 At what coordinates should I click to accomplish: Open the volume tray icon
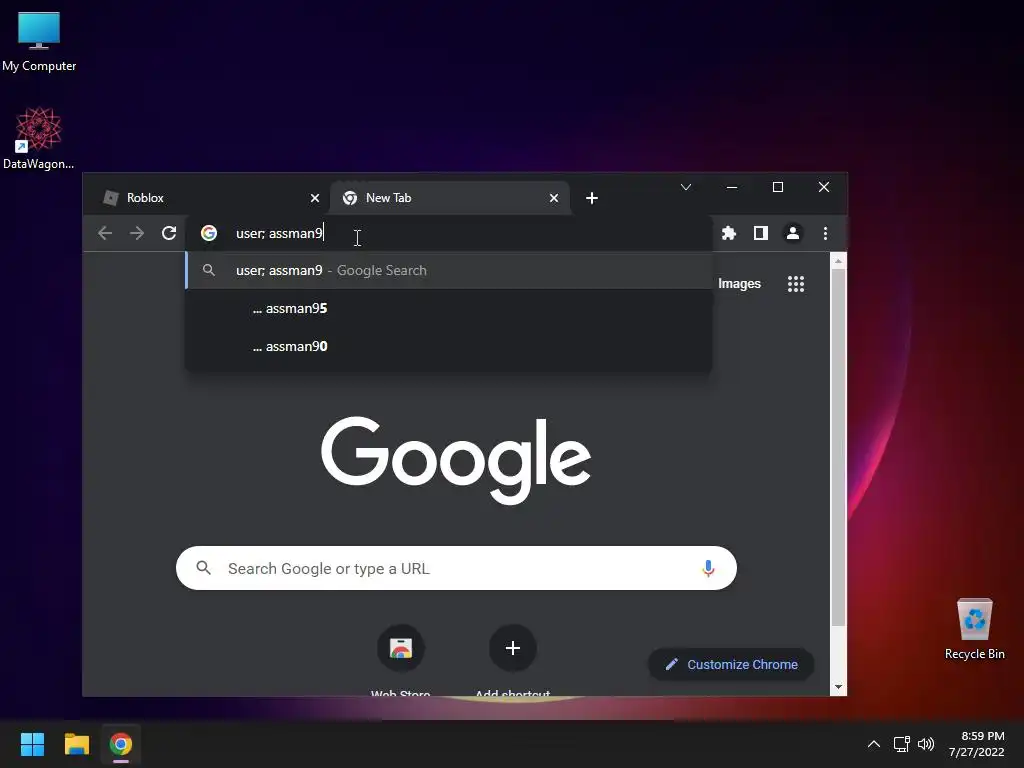pyautogui.click(x=926, y=744)
